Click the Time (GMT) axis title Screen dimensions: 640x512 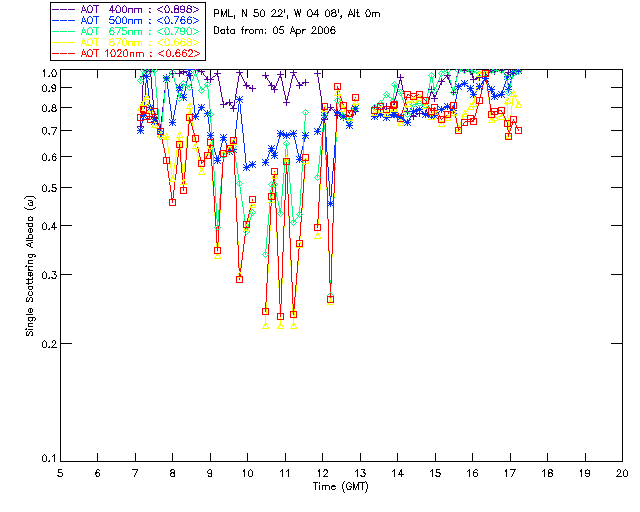pos(340,487)
